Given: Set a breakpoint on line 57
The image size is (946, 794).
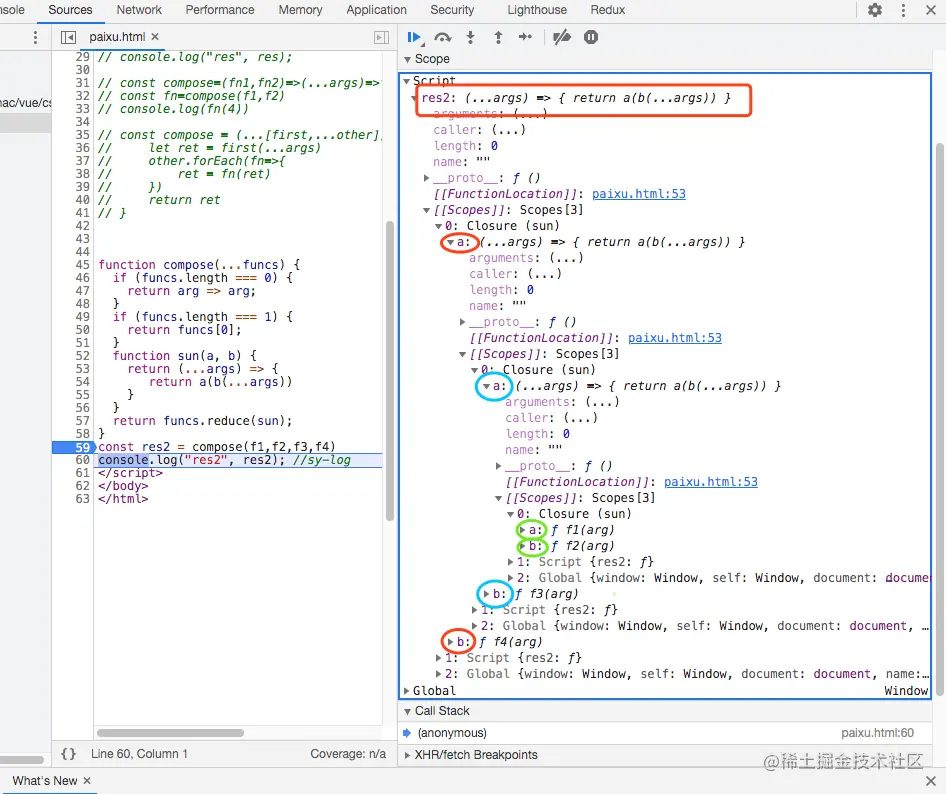Looking at the screenshot, I should tap(82, 421).
